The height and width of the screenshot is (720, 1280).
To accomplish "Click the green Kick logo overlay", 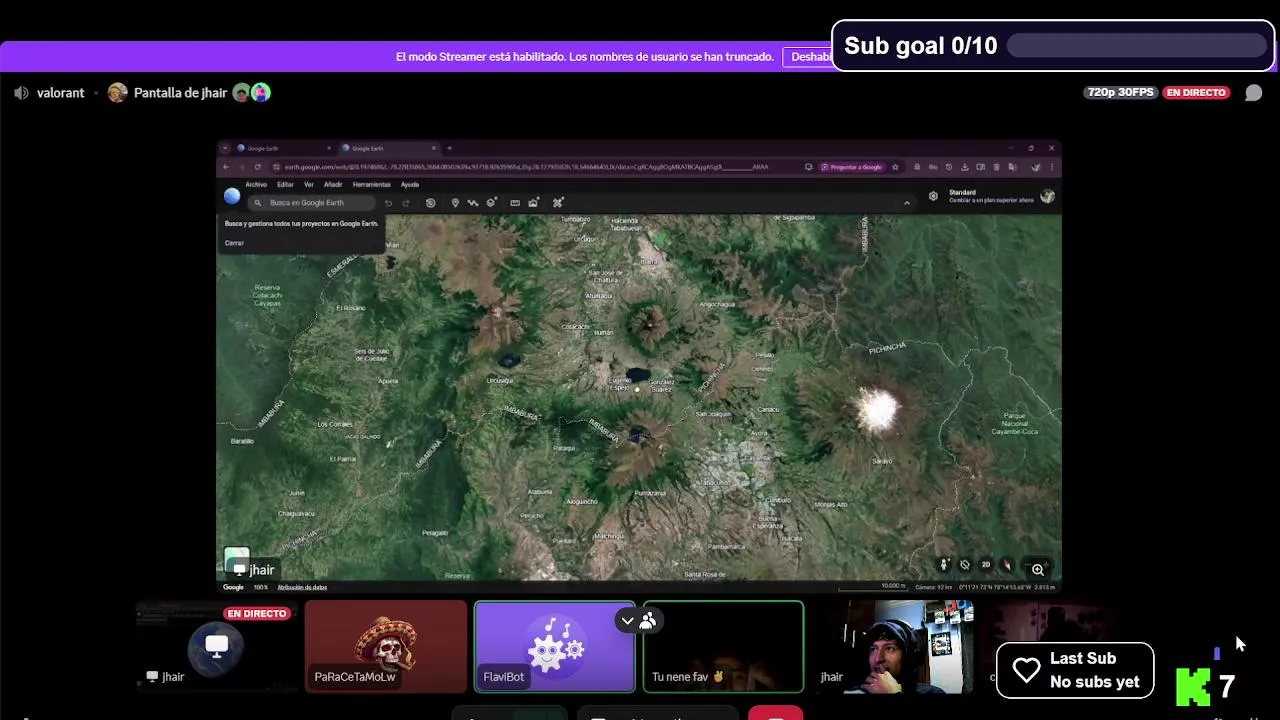I will coord(1193,686).
